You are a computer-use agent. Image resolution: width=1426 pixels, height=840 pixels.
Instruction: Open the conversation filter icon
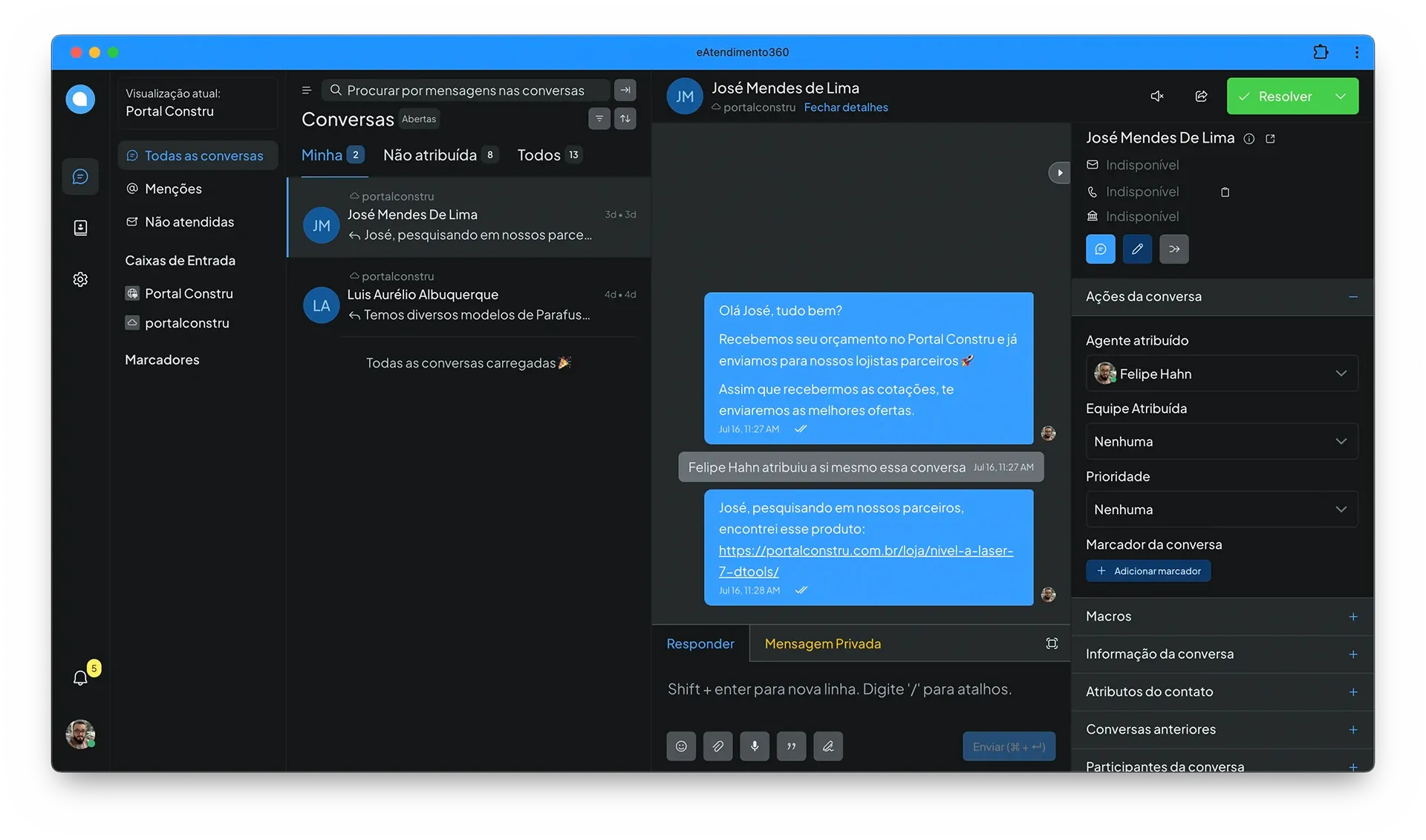tap(599, 119)
